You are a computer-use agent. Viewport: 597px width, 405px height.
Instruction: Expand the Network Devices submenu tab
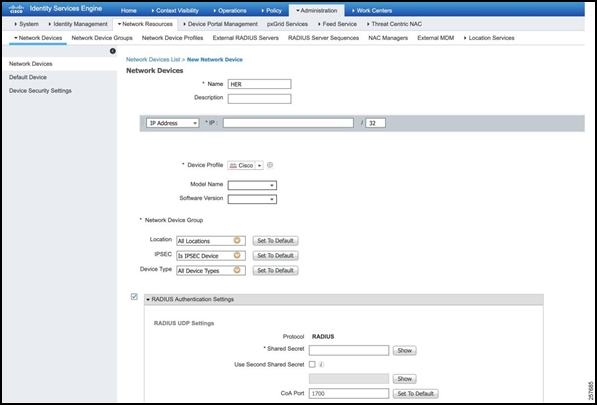click(38, 38)
